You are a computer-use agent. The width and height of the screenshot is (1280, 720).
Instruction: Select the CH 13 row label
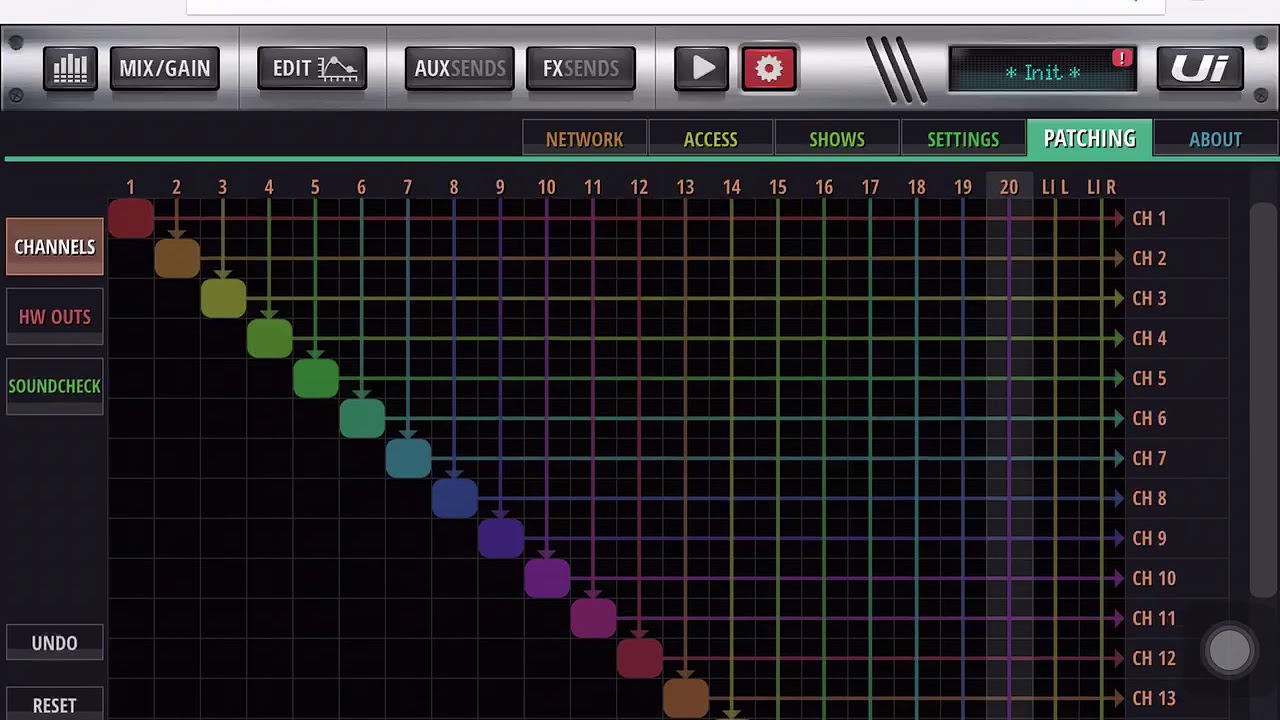1153,698
